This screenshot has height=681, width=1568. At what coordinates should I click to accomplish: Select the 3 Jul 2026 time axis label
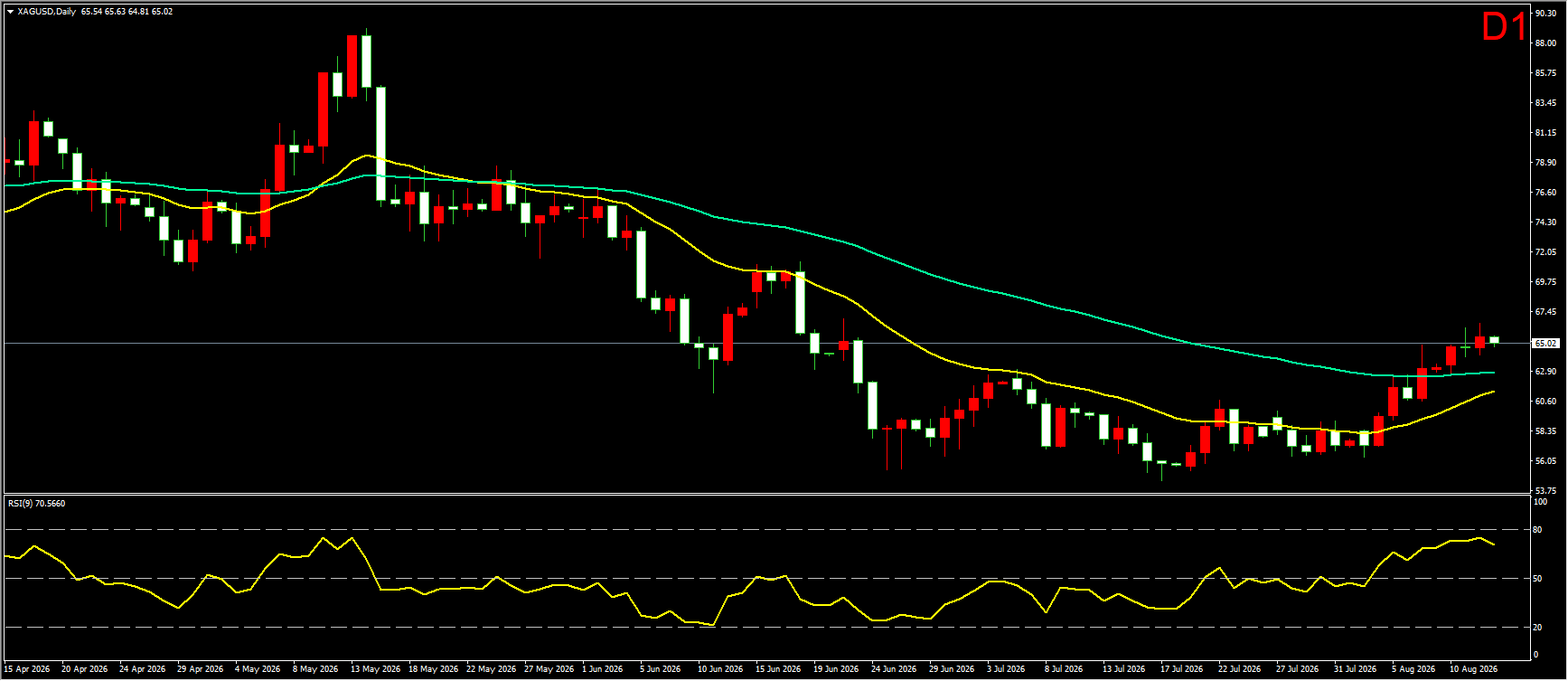click(1007, 670)
